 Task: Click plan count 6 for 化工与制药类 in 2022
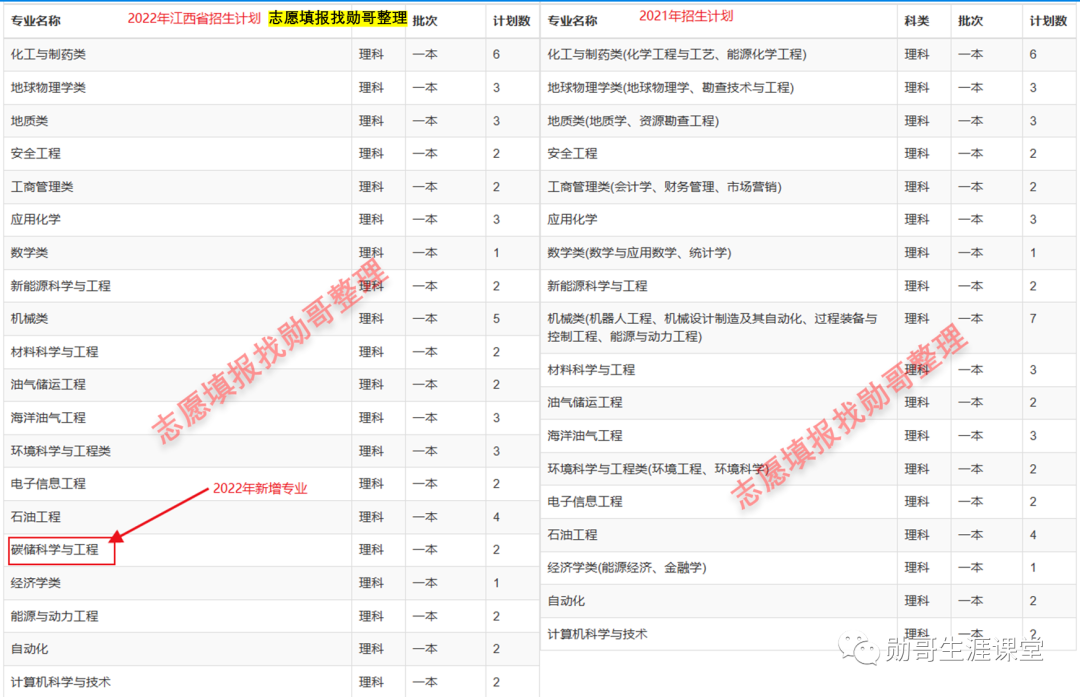pyautogui.click(x=497, y=54)
